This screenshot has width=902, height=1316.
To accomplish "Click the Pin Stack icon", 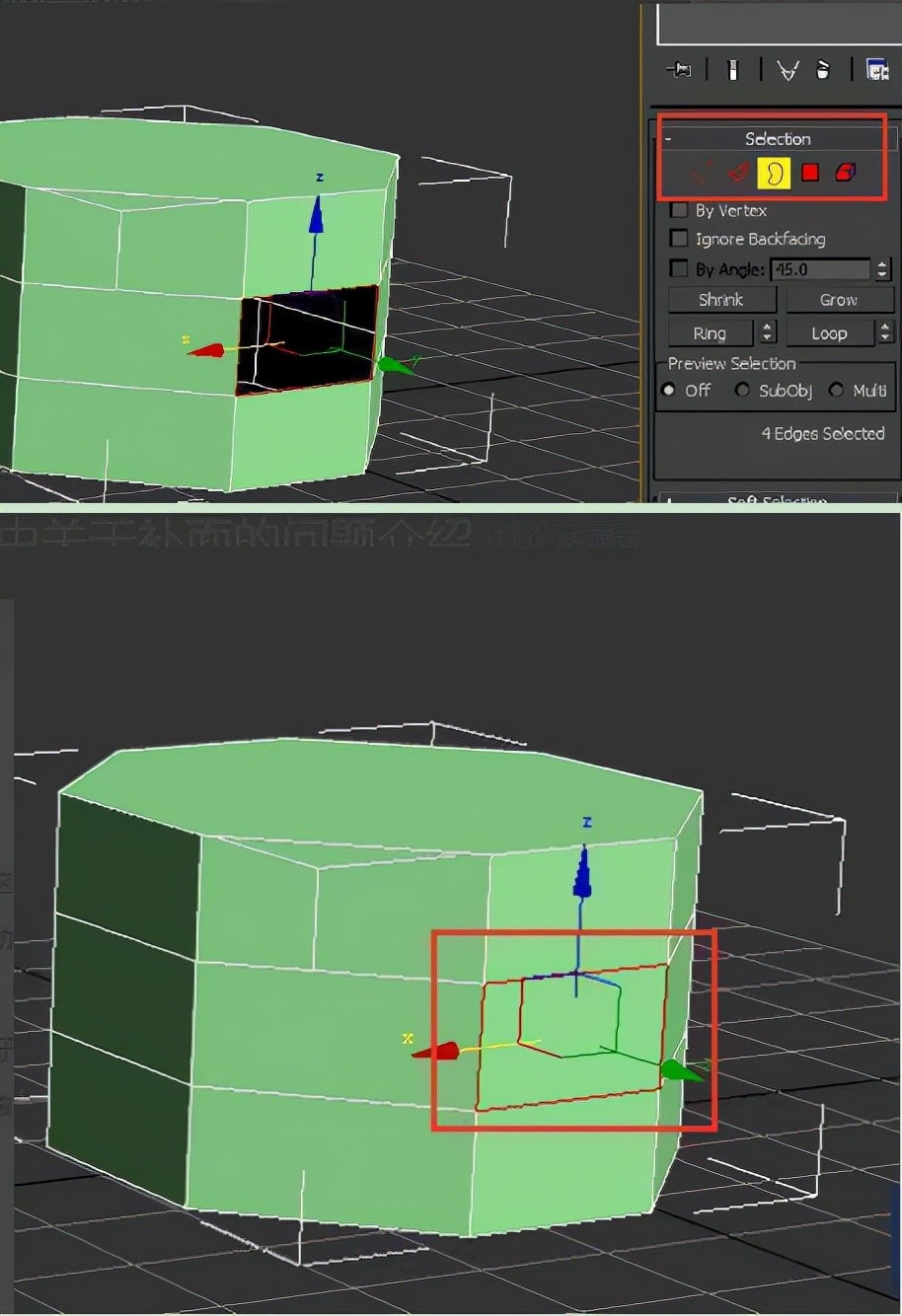I will [x=679, y=70].
